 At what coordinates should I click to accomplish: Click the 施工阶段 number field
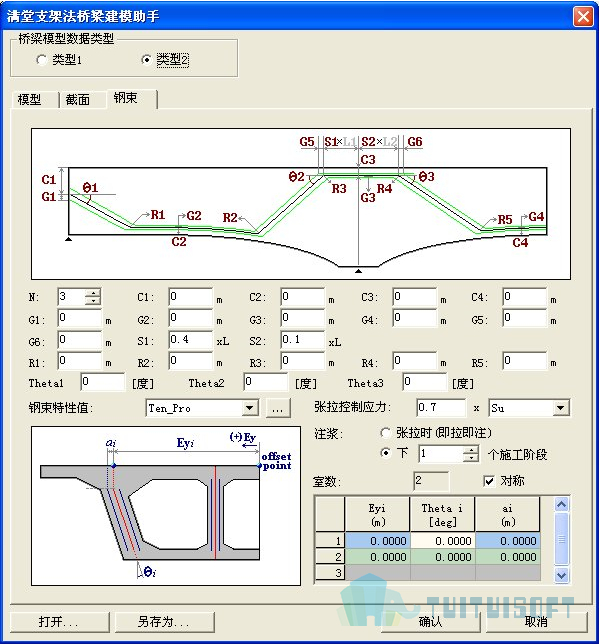coord(441,454)
